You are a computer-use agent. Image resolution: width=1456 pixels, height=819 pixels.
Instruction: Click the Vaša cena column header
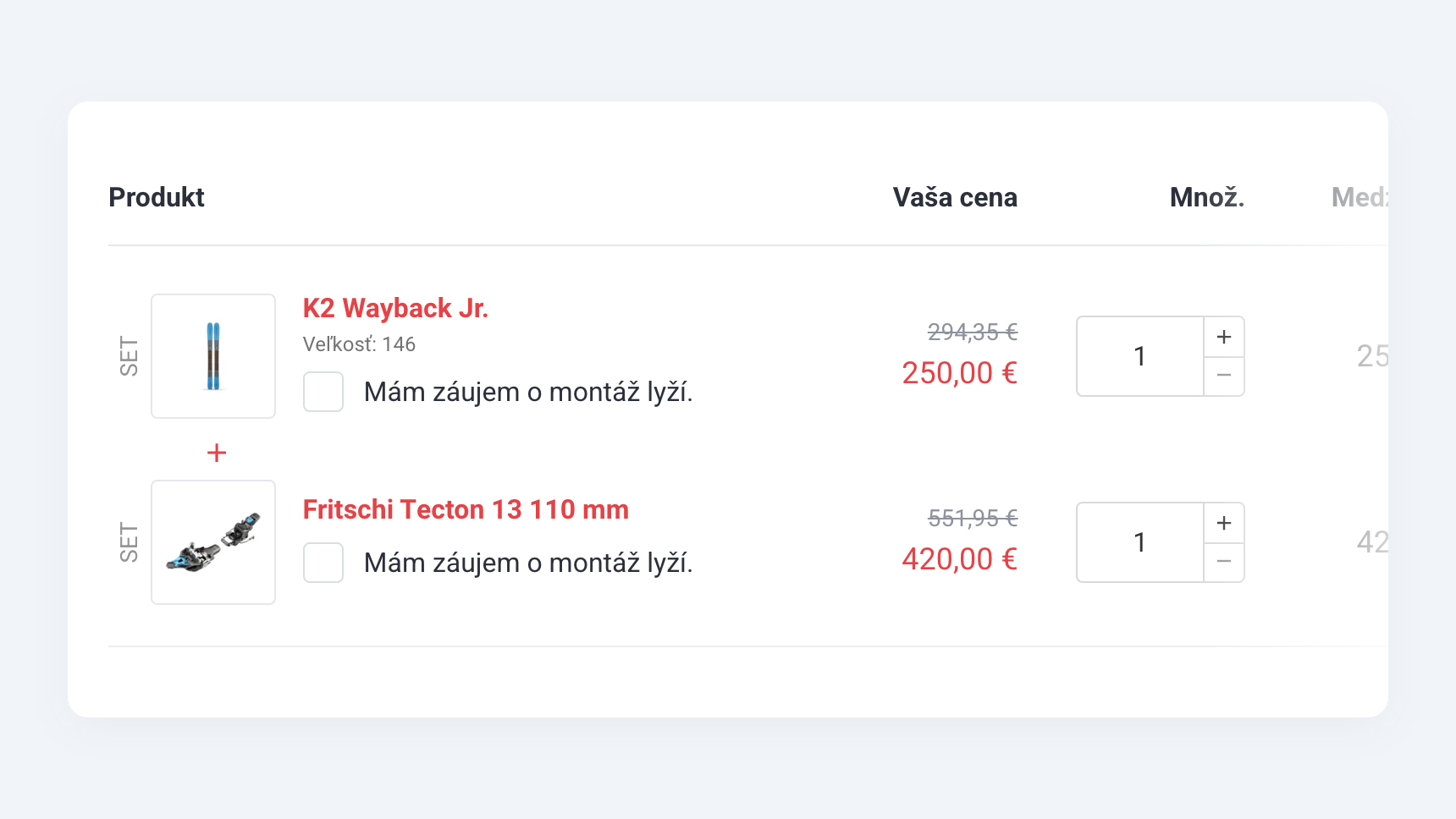pyautogui.click(x=955, y=197)
